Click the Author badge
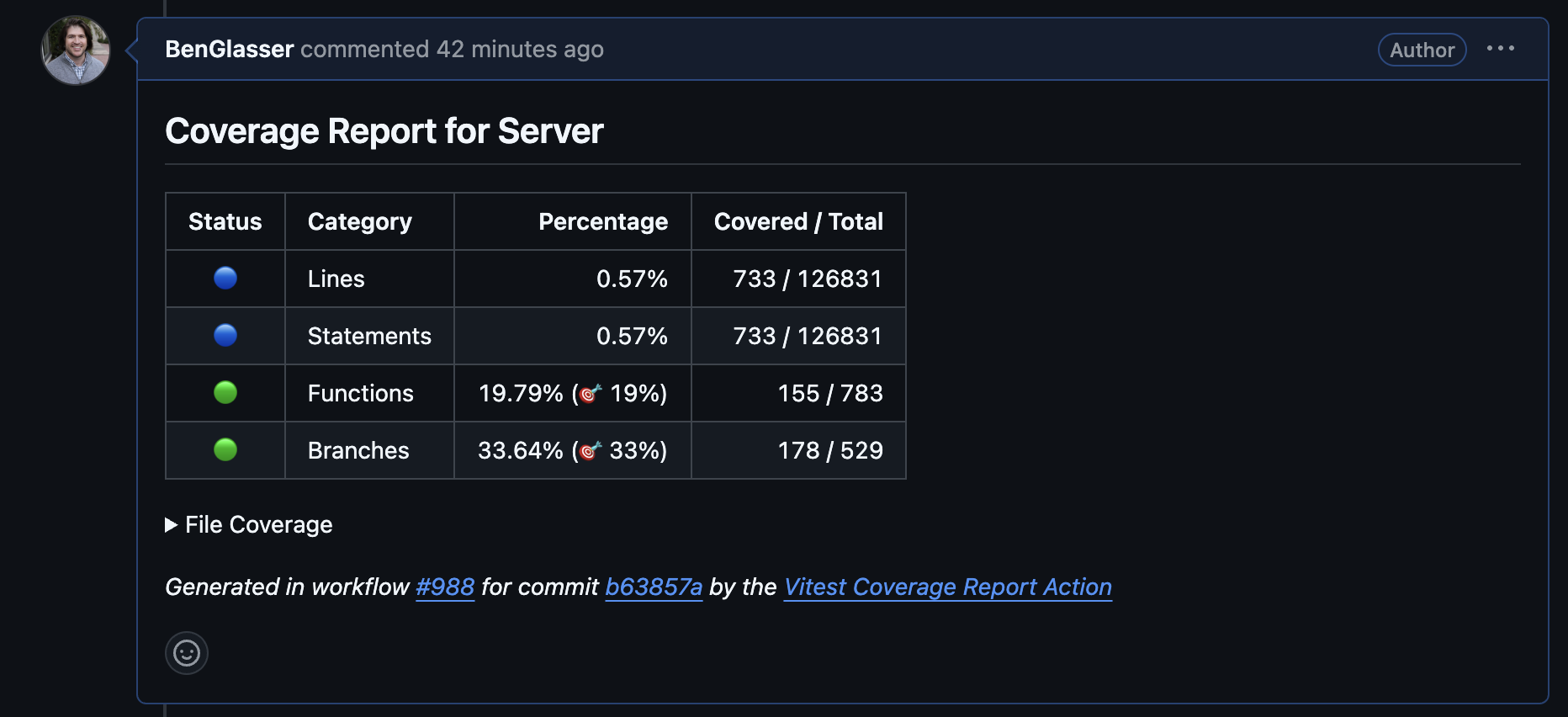 tap(1422, 50)
